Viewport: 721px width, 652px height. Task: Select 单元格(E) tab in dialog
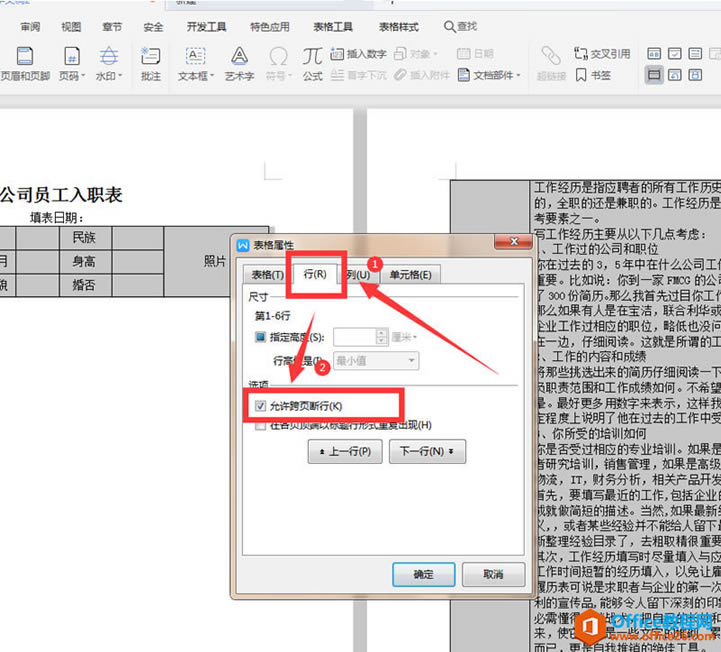pyautogui.click(x=410, y=275)
